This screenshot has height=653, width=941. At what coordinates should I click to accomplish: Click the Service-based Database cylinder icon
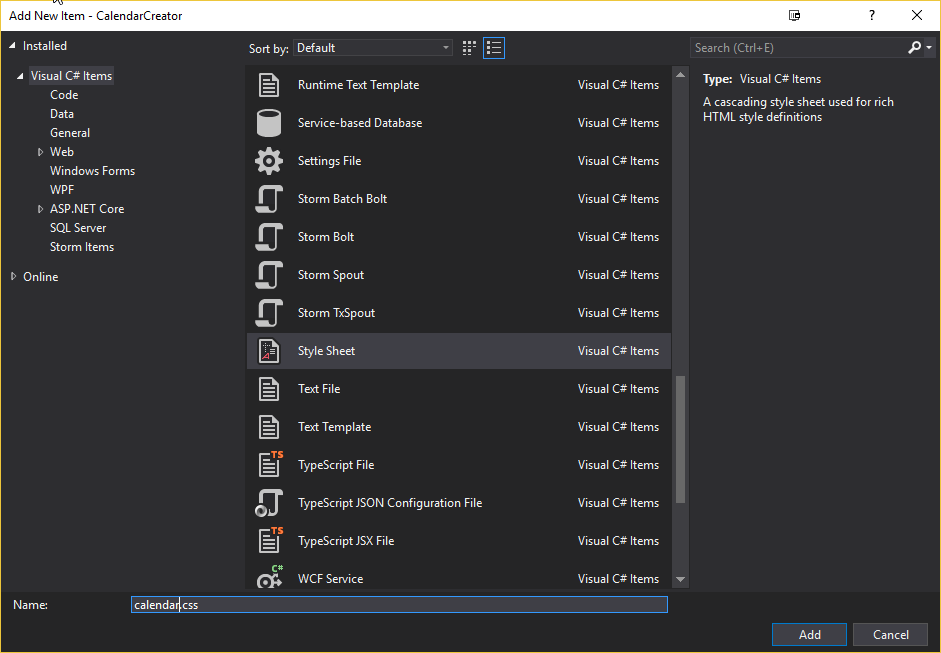click(x=269, y=123)
